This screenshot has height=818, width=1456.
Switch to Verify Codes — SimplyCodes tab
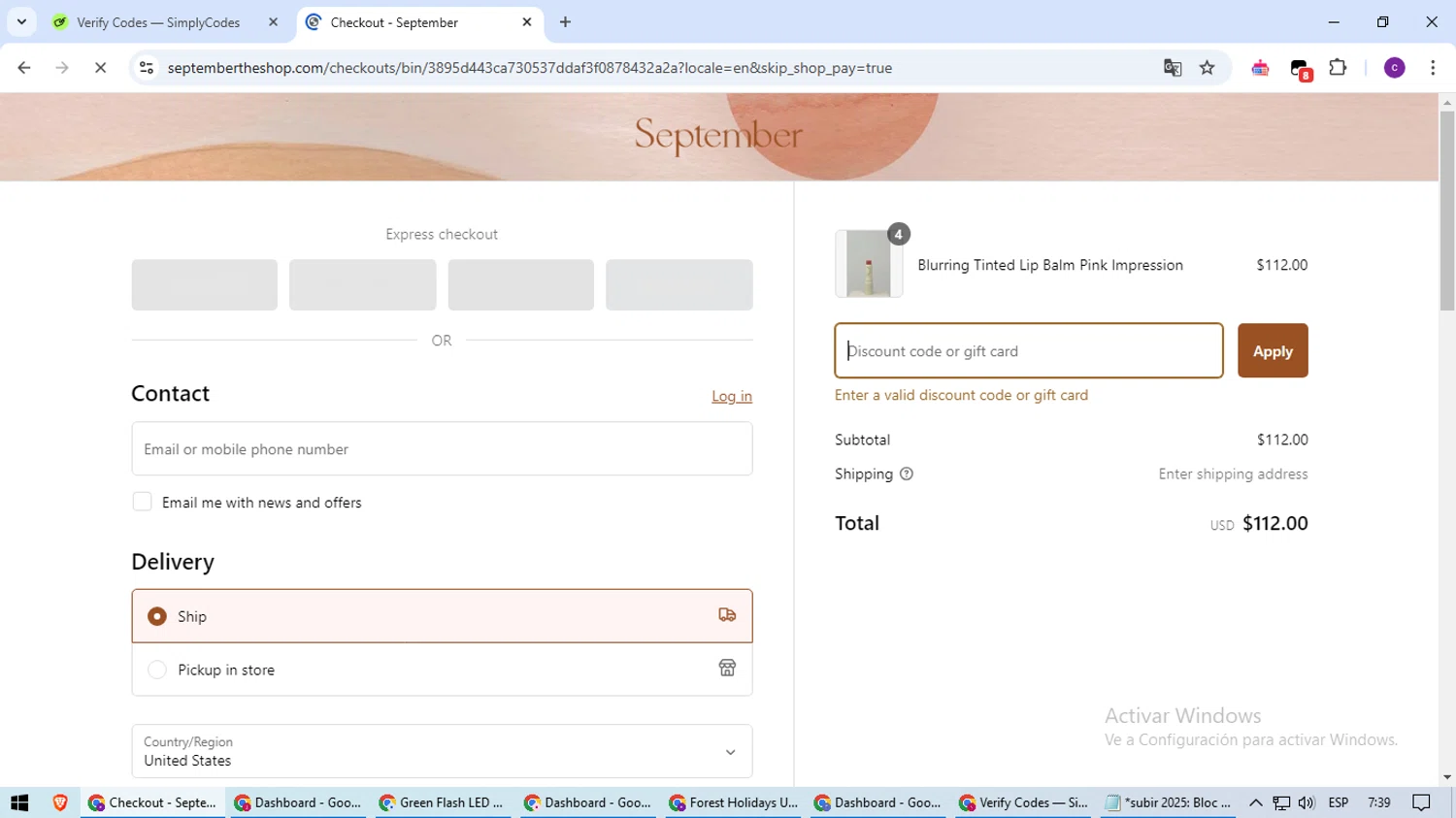coord(158,22)
